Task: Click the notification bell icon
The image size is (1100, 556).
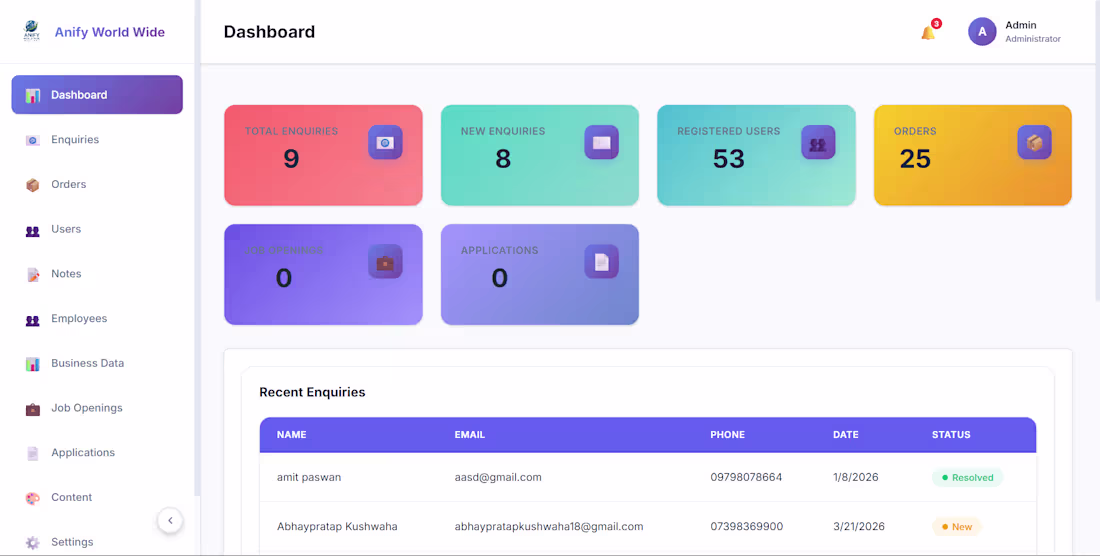Action: [x=928, y=33]
